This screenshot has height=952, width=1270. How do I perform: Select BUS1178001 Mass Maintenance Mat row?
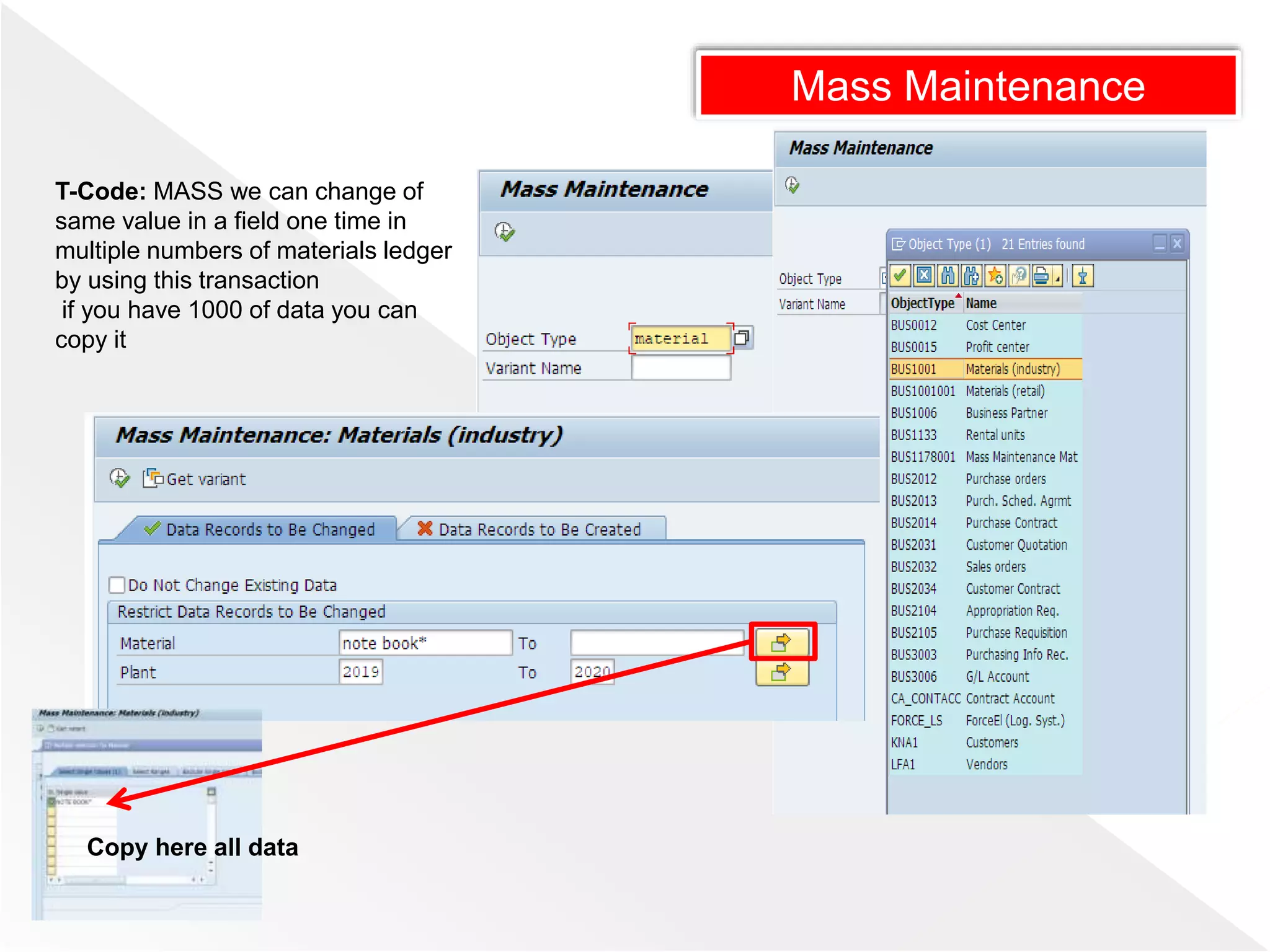point(985,457)
